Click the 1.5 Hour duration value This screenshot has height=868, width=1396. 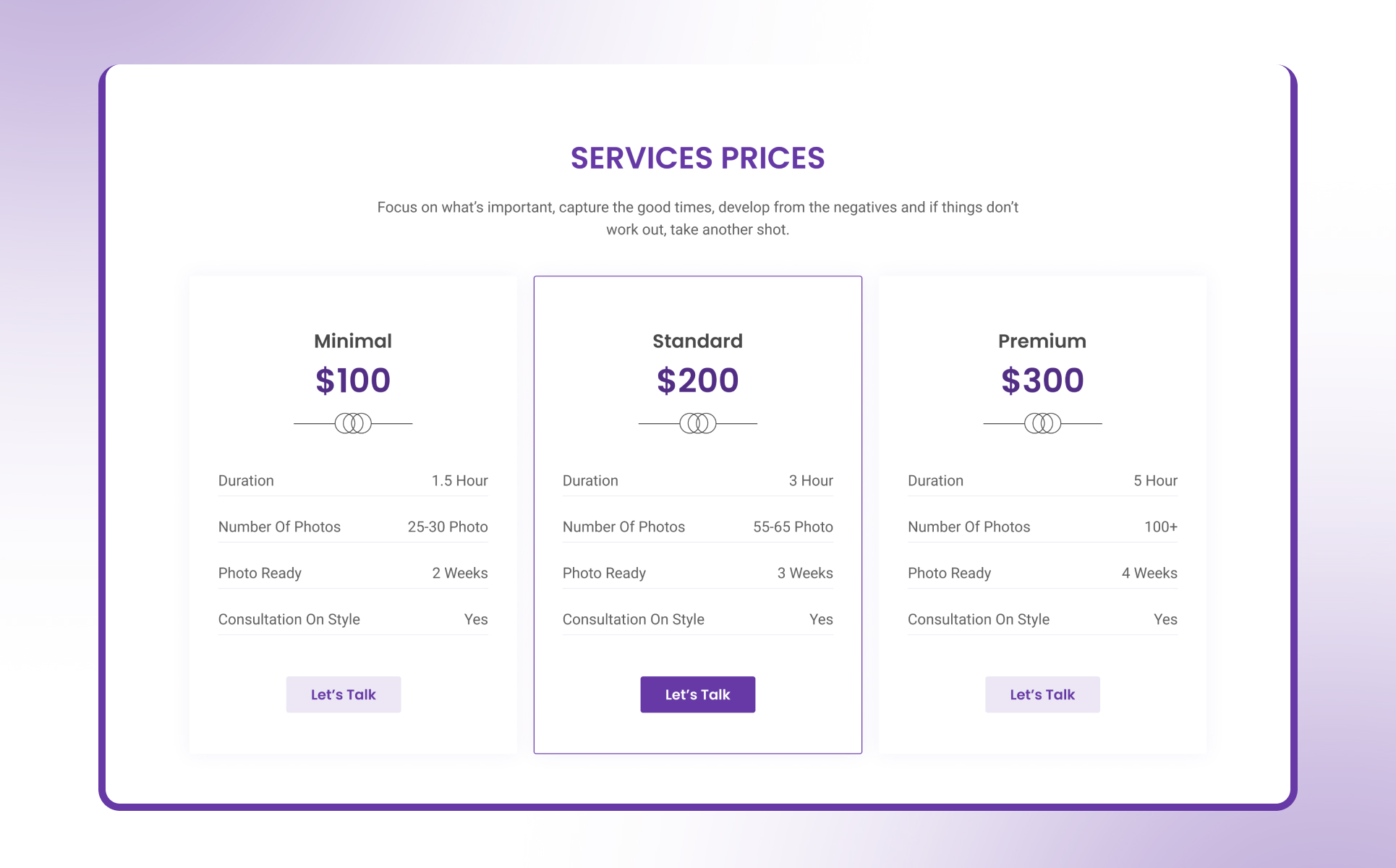[459, 481]
